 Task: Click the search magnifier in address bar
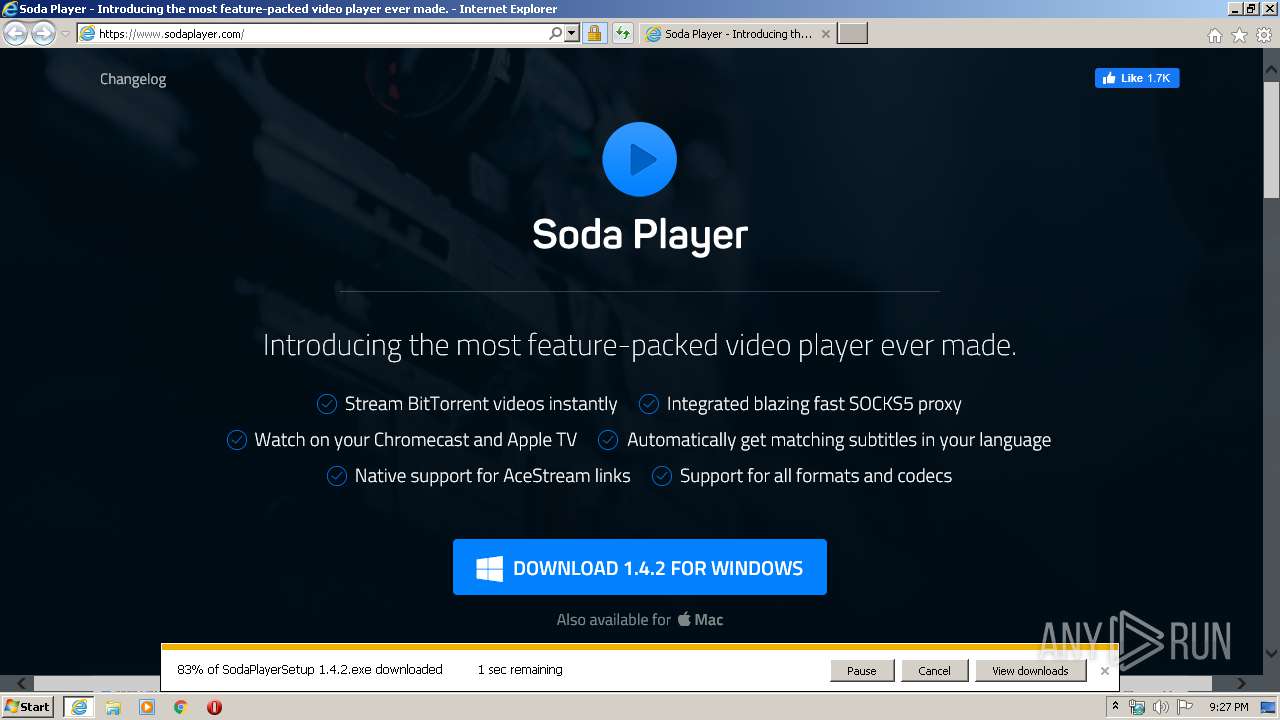pyautogui.click(x=556, y=33)
